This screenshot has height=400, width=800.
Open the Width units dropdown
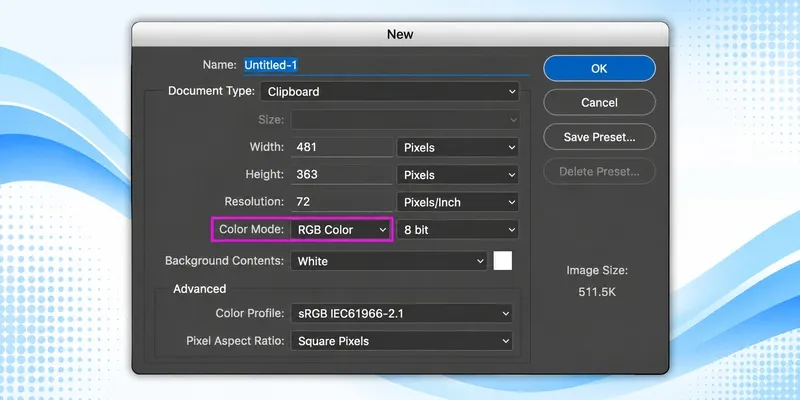[x=458, y=147]
